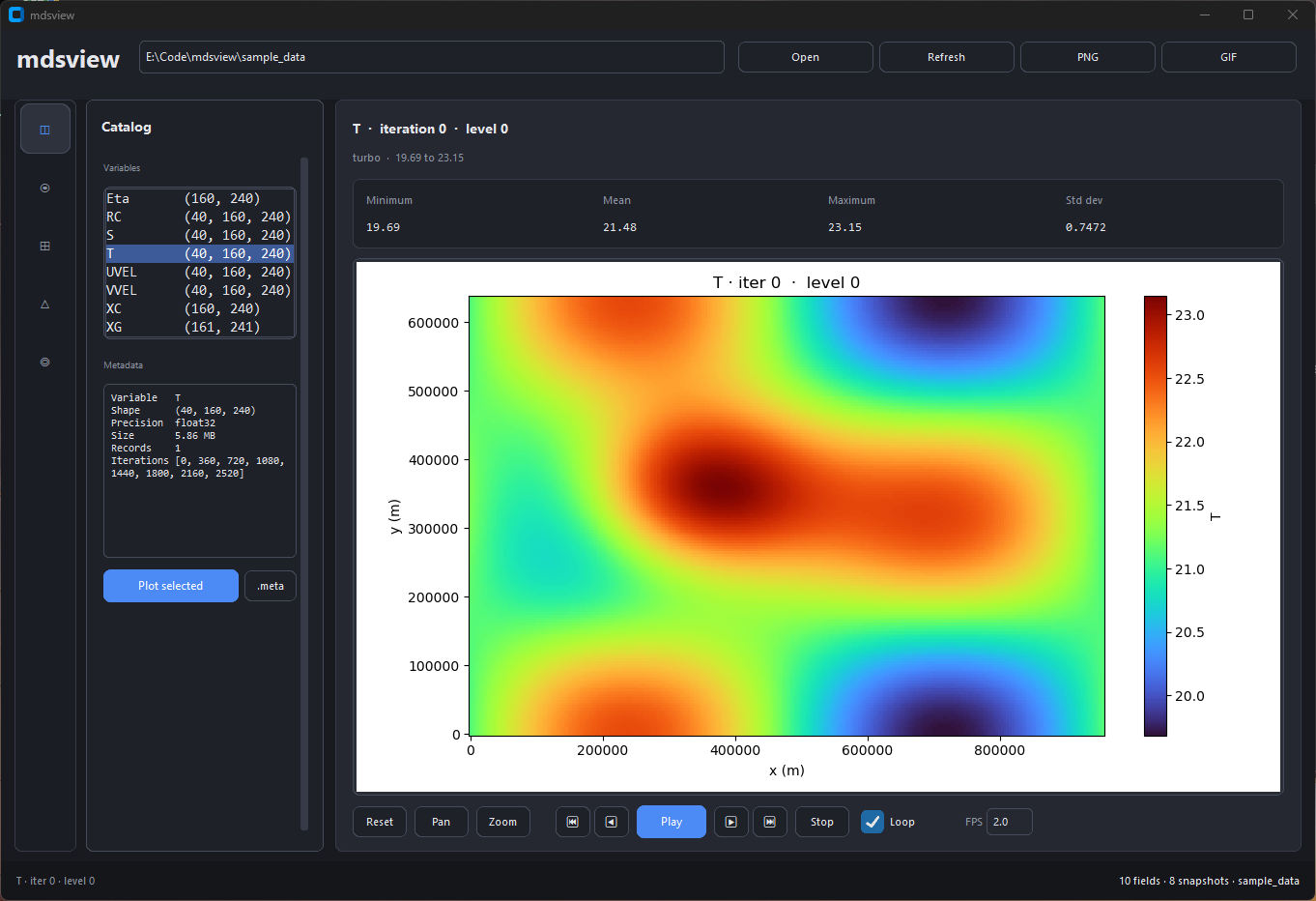Step forward one frame
This screenshot has width=1316, height=901.
click(731, 822)
